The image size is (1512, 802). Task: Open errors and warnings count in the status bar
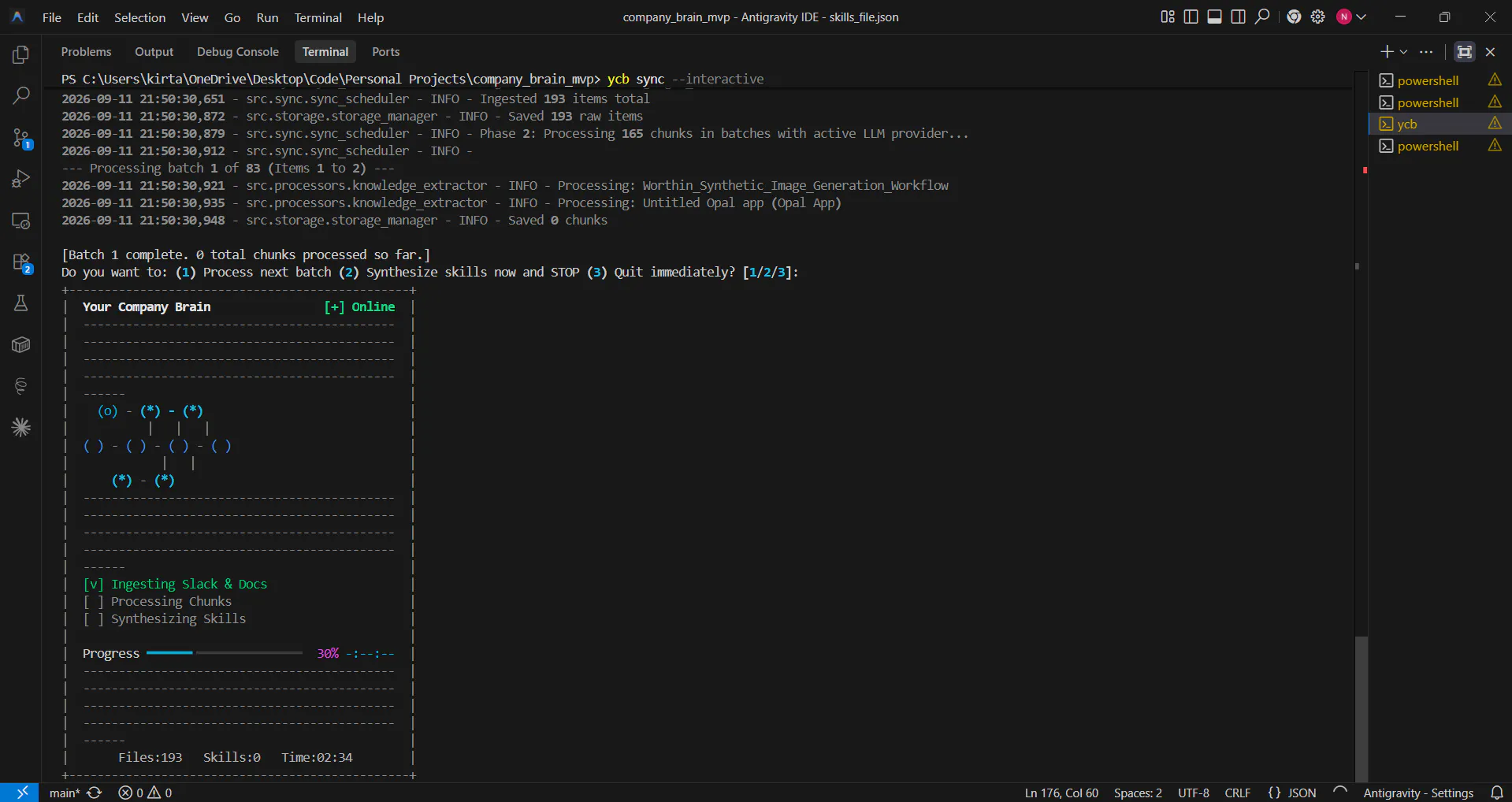pyautogui.click(x=145, y=793)
